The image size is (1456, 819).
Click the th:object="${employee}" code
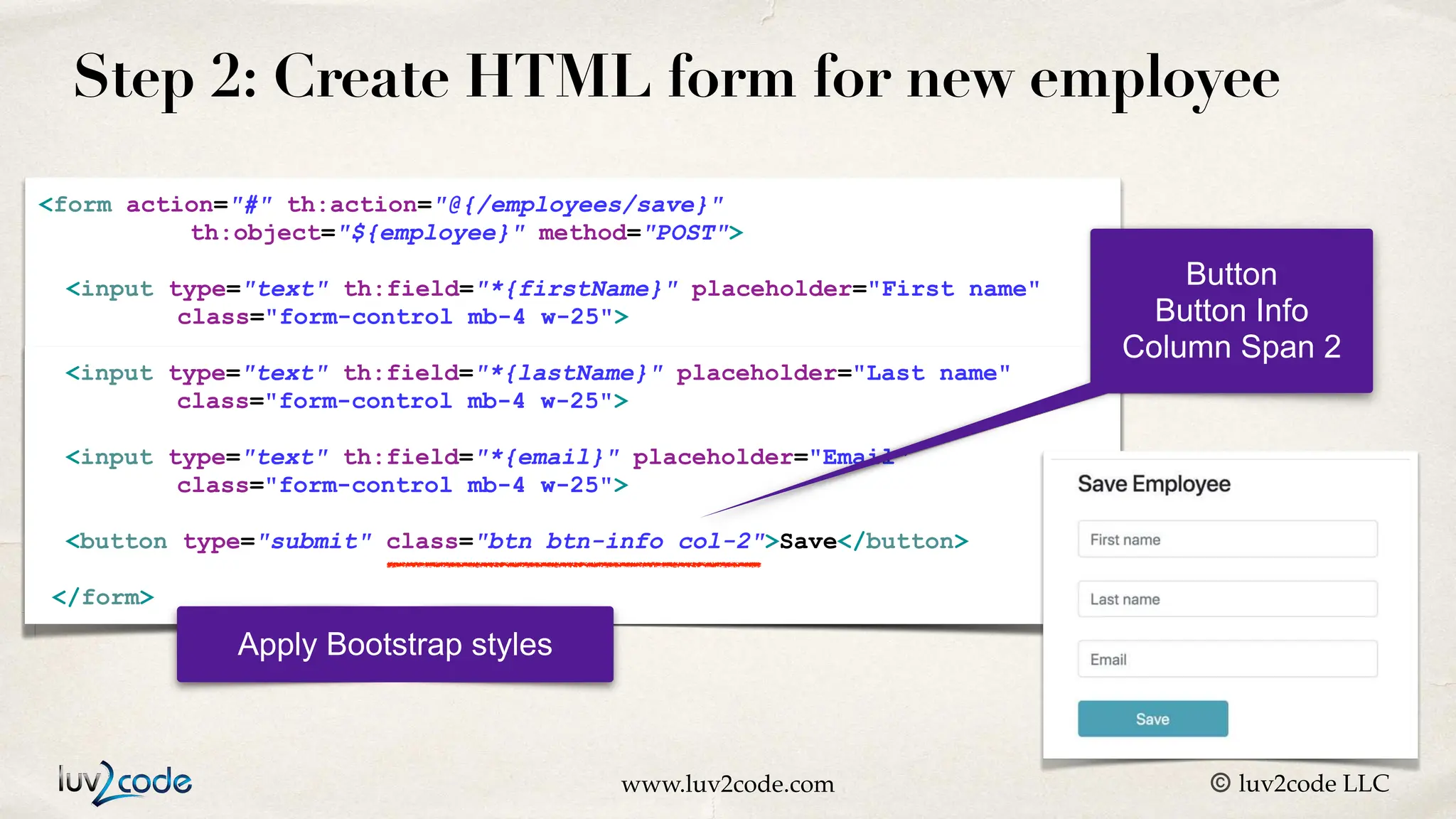click(358, 232)
